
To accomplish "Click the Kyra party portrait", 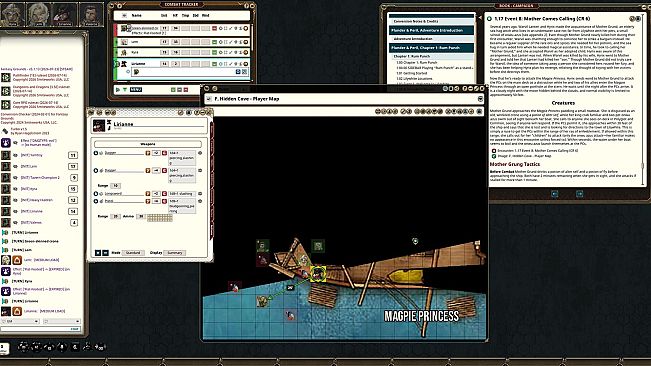I will [12, 14].
